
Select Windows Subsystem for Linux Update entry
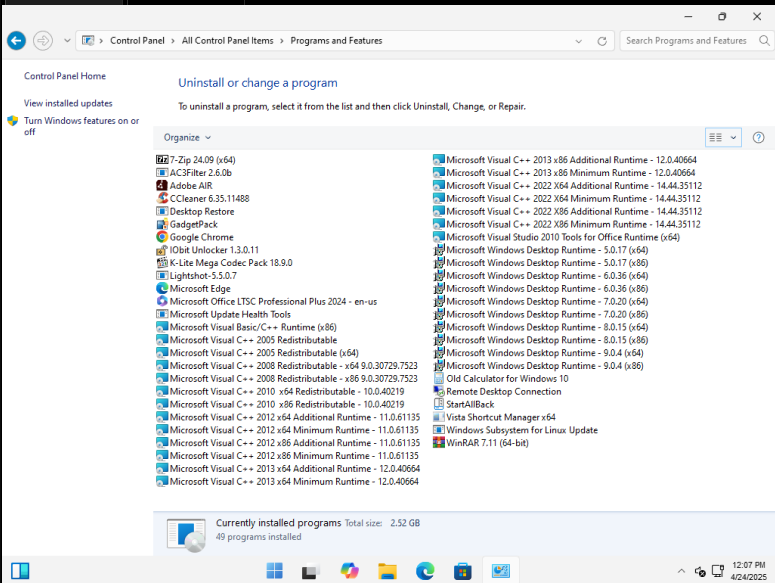[x=516, y=429]
